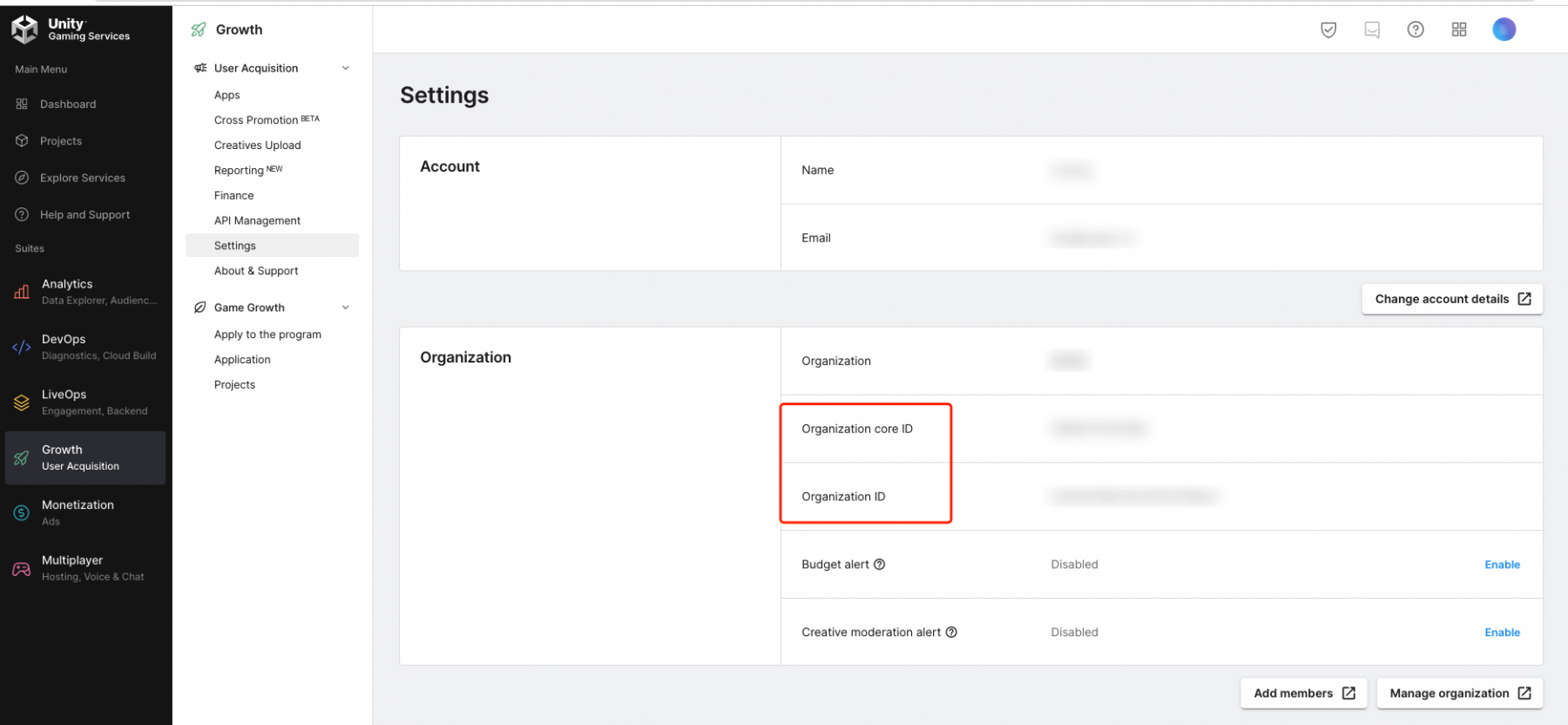Open the Multiplayer gamepad icon
This screenshot has width=1568, height=725.
[x=22, y=569]
